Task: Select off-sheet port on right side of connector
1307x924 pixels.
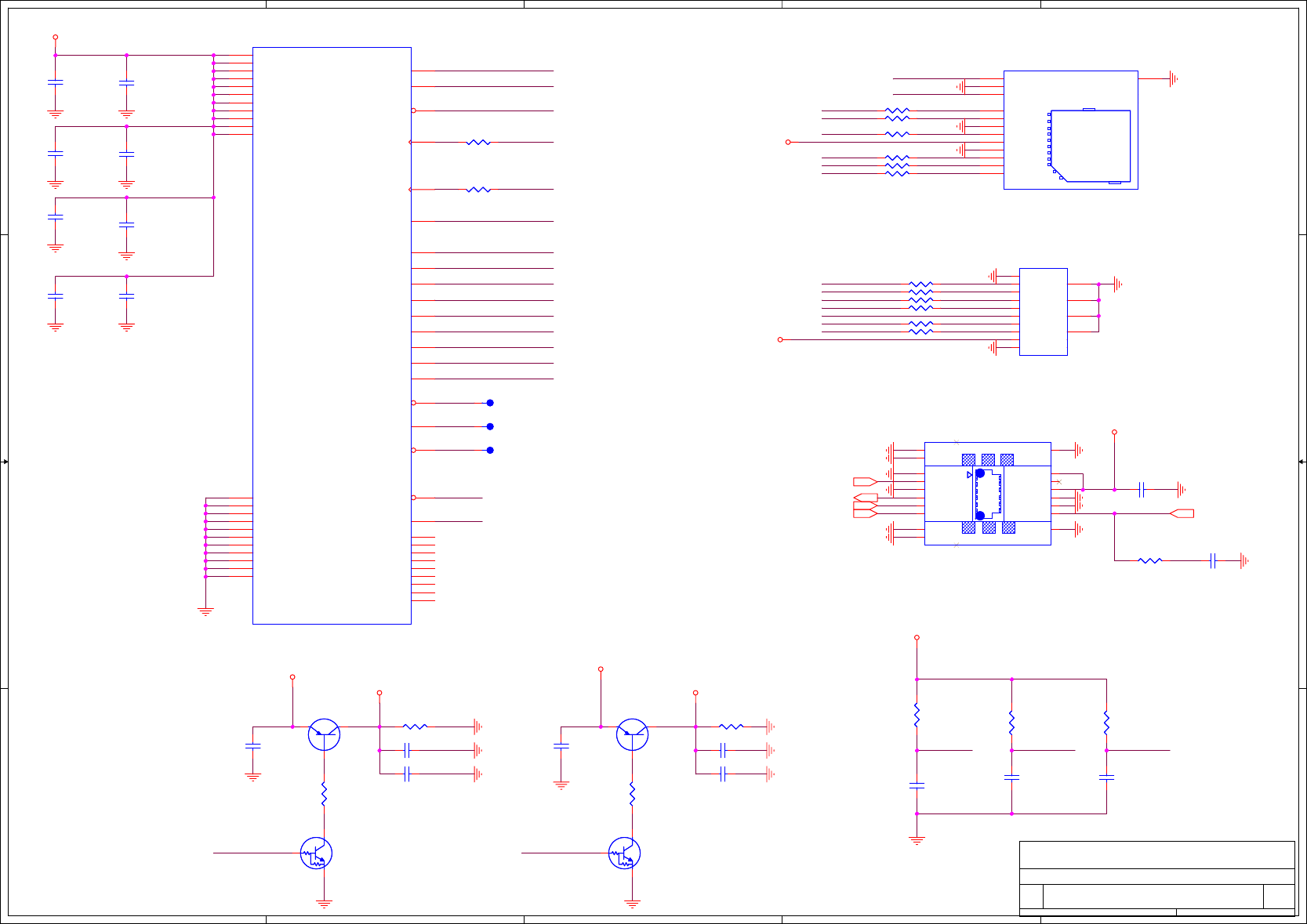Action: tap(1182, 513)
